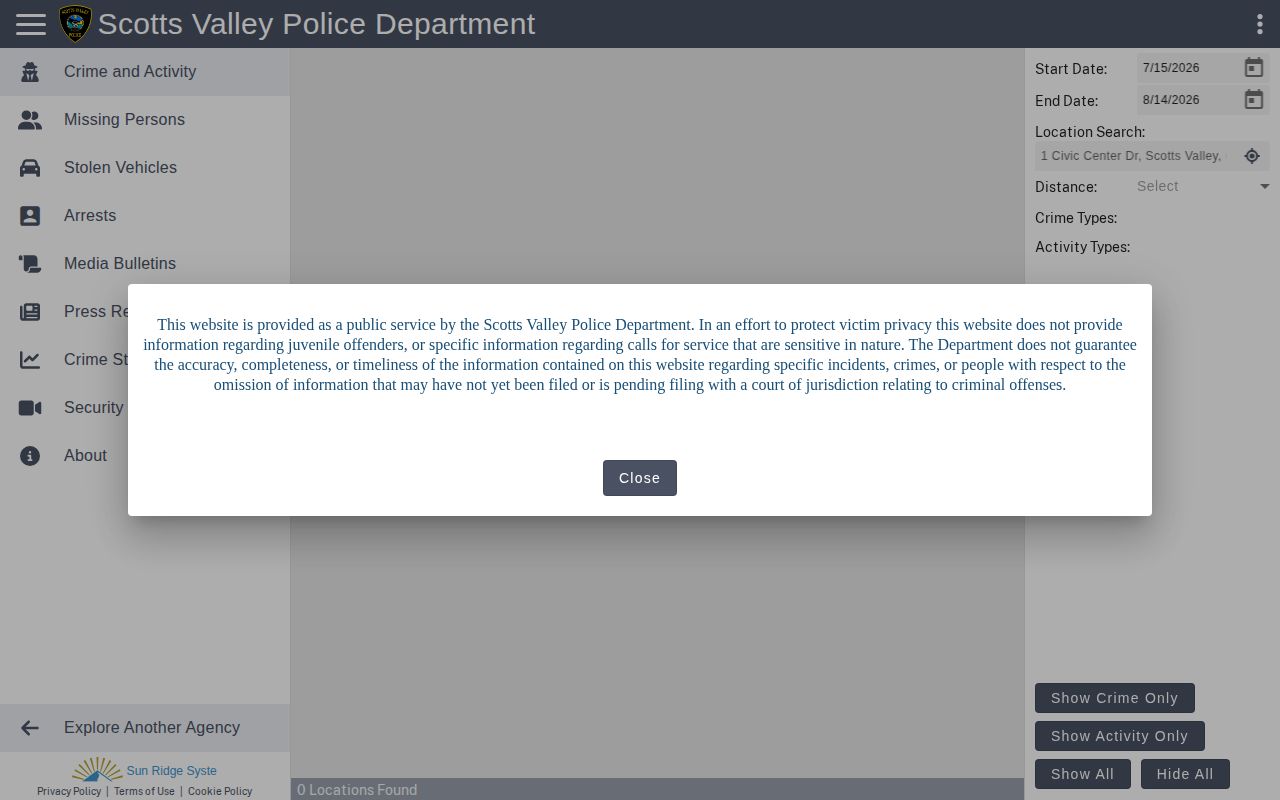Image resolution: width=1280 pixels, height=800 pixels.
Task: Click the Security camera video icon
Action: tap(30, 408)
